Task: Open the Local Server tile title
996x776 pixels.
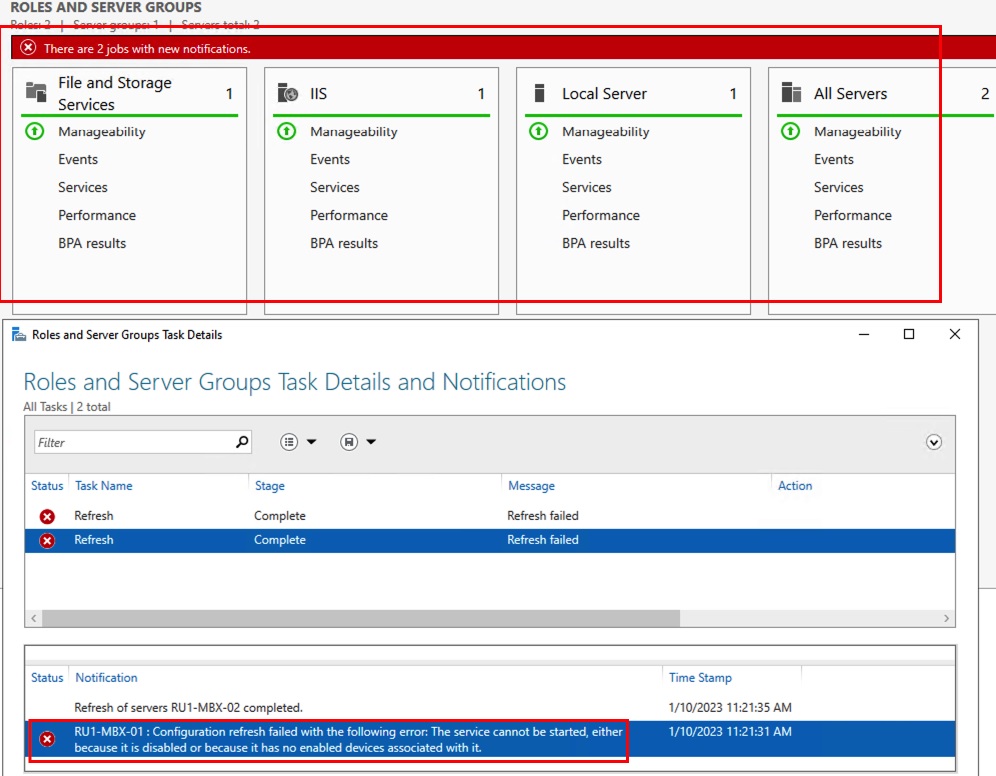Action: pyautogui.click(x=604, y=93)
